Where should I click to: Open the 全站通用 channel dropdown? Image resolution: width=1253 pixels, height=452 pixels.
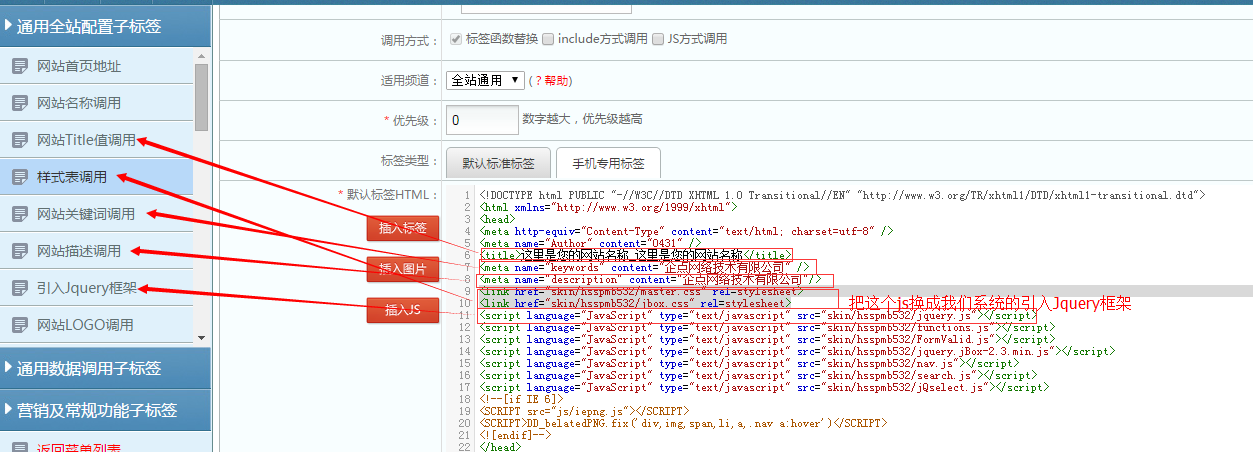(x=485, y=80)
